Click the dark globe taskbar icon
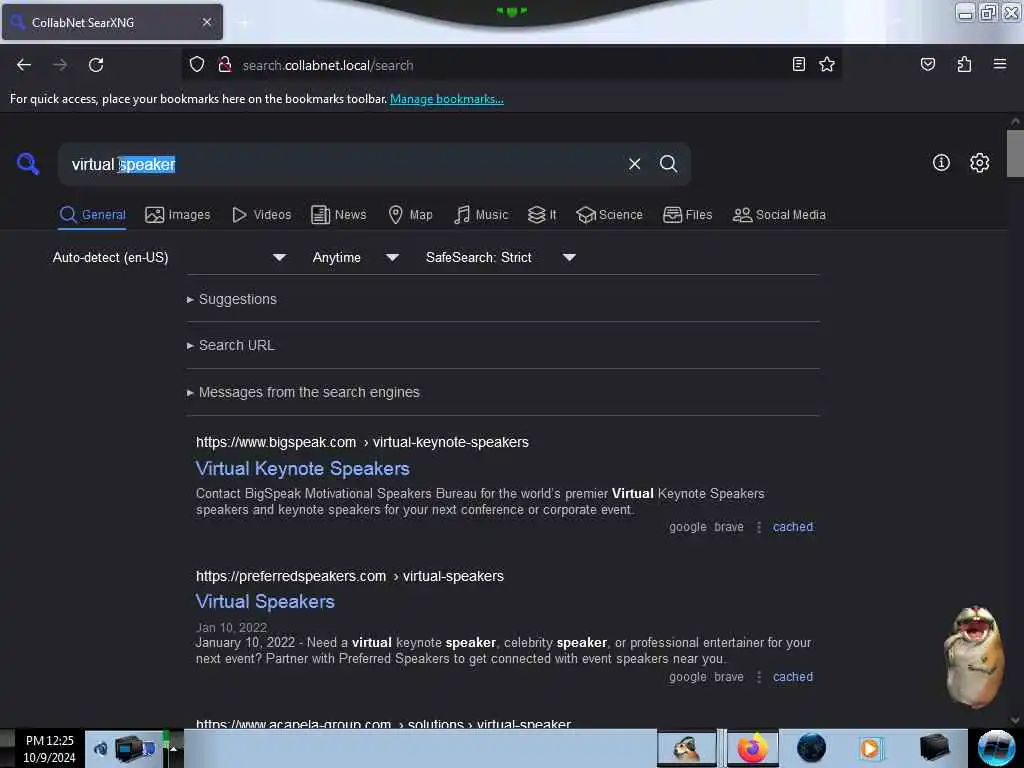This screenshot has width=1024, height=768. point(811,748)
